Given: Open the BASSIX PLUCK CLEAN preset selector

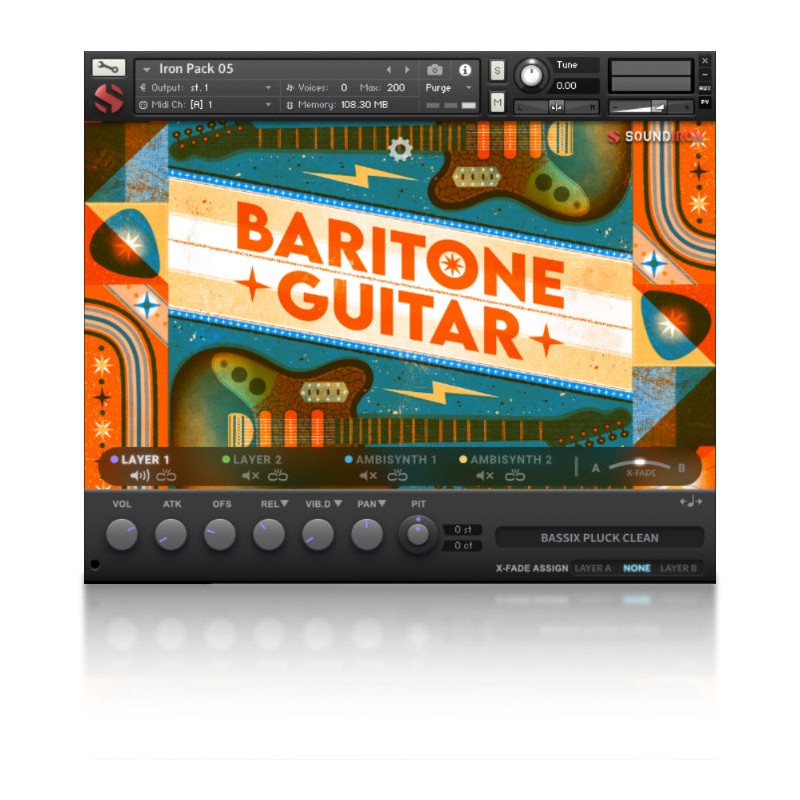Looking at the screenshot, I should [x=601, y=537].
